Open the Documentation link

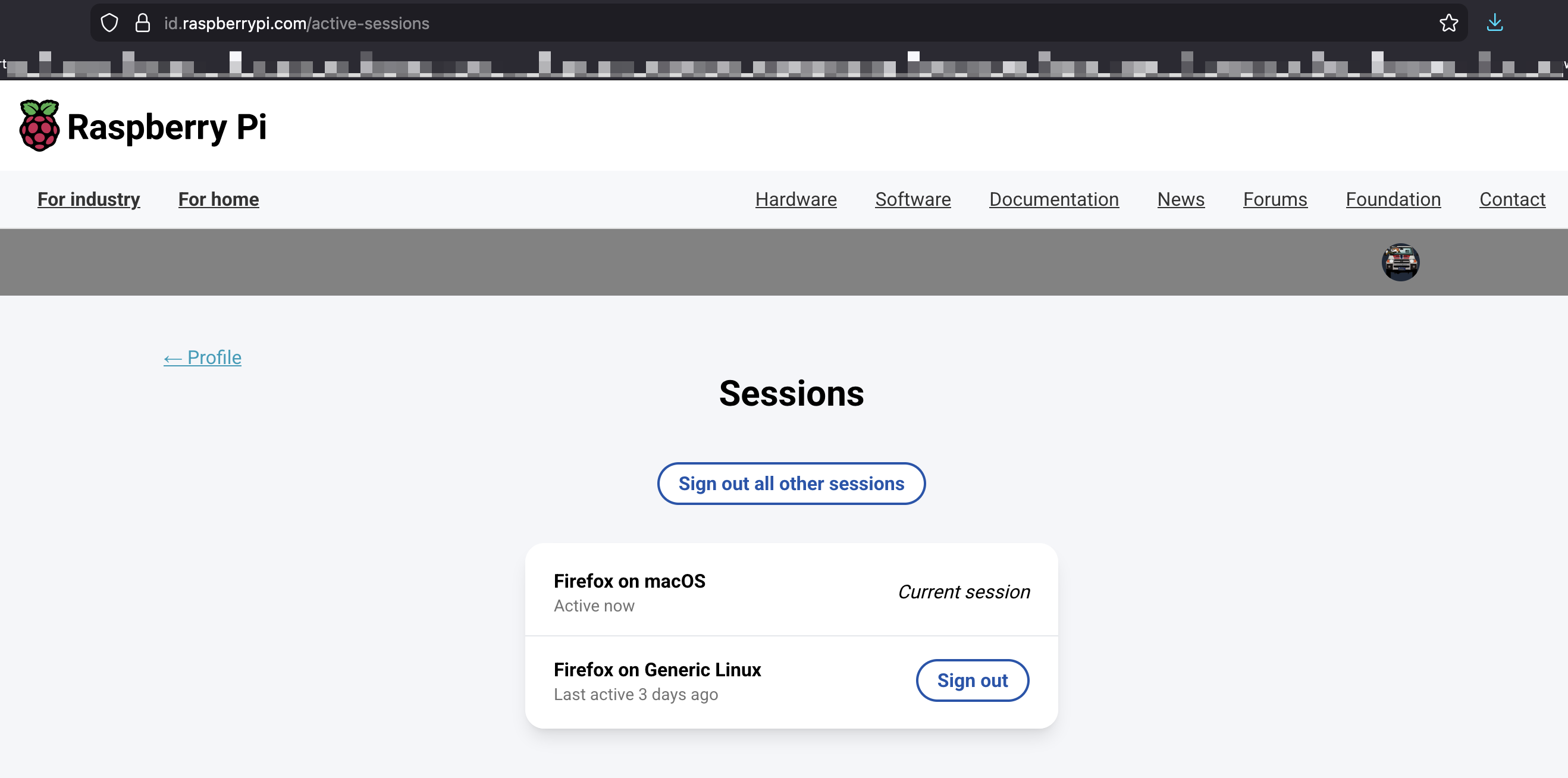click(1053, 199)
